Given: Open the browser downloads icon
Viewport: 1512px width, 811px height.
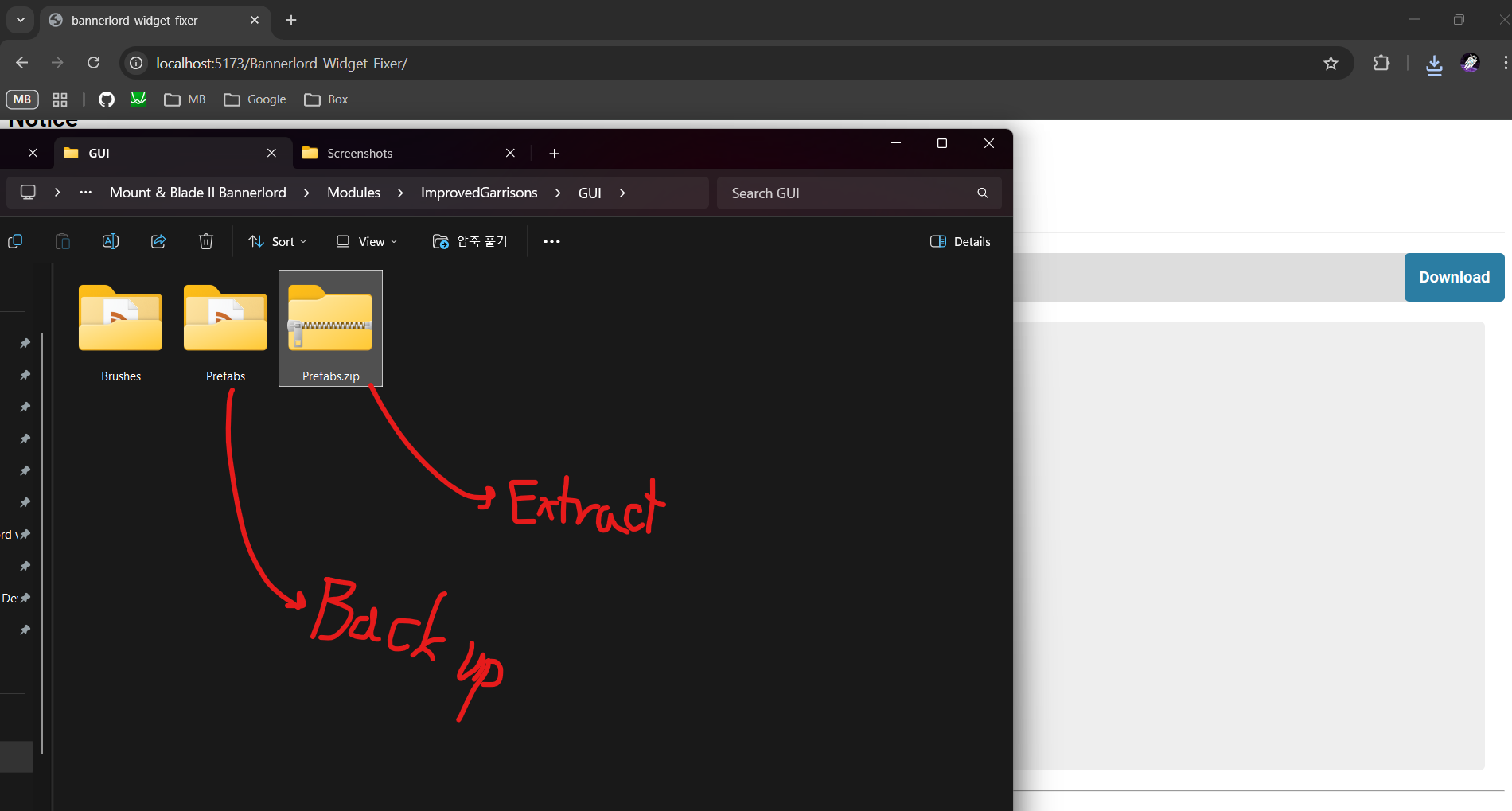Looking at the screenshot, I should 1434,64.
